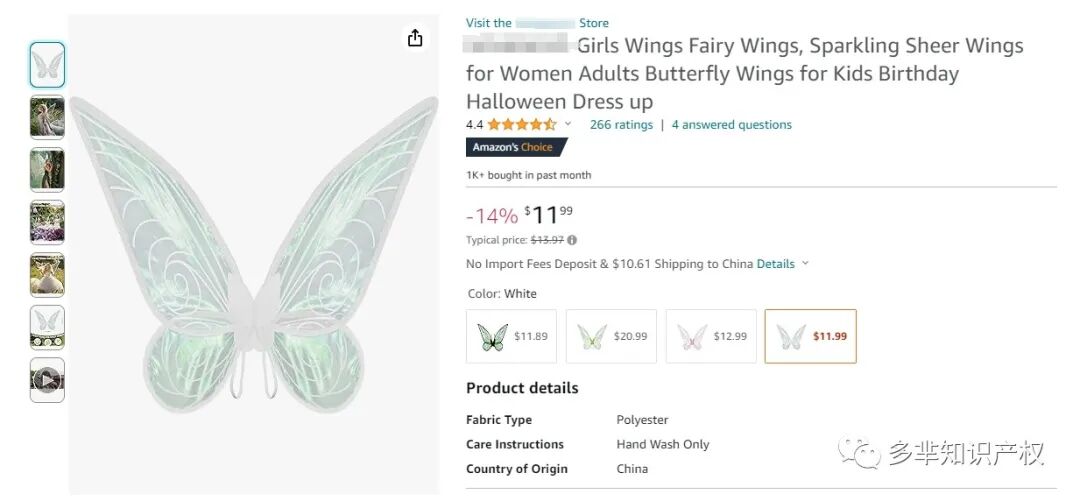This screenshot has height=501, width=1080.
Task: Select the White $11.99 color option
Action: coord(810,336)
